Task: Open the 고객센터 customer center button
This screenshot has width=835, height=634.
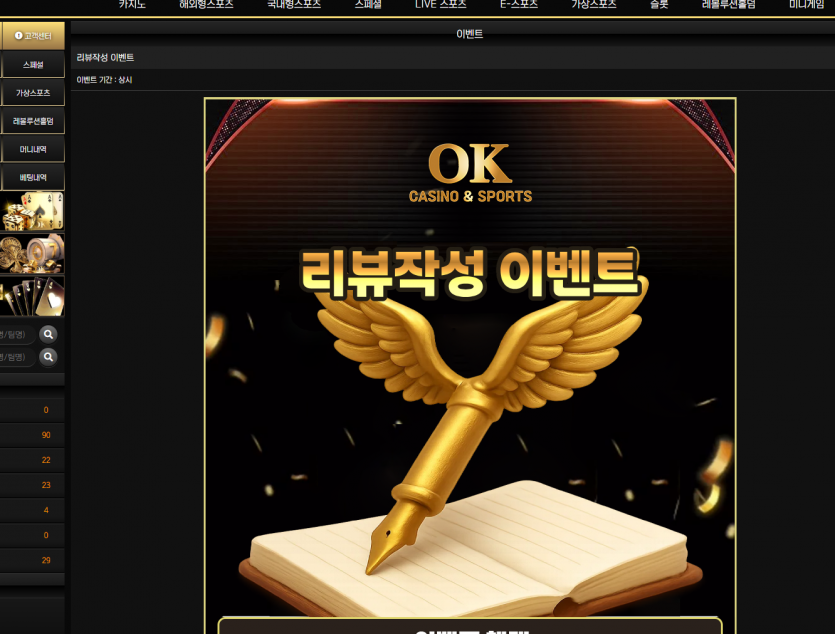Action: coord(32,36)
